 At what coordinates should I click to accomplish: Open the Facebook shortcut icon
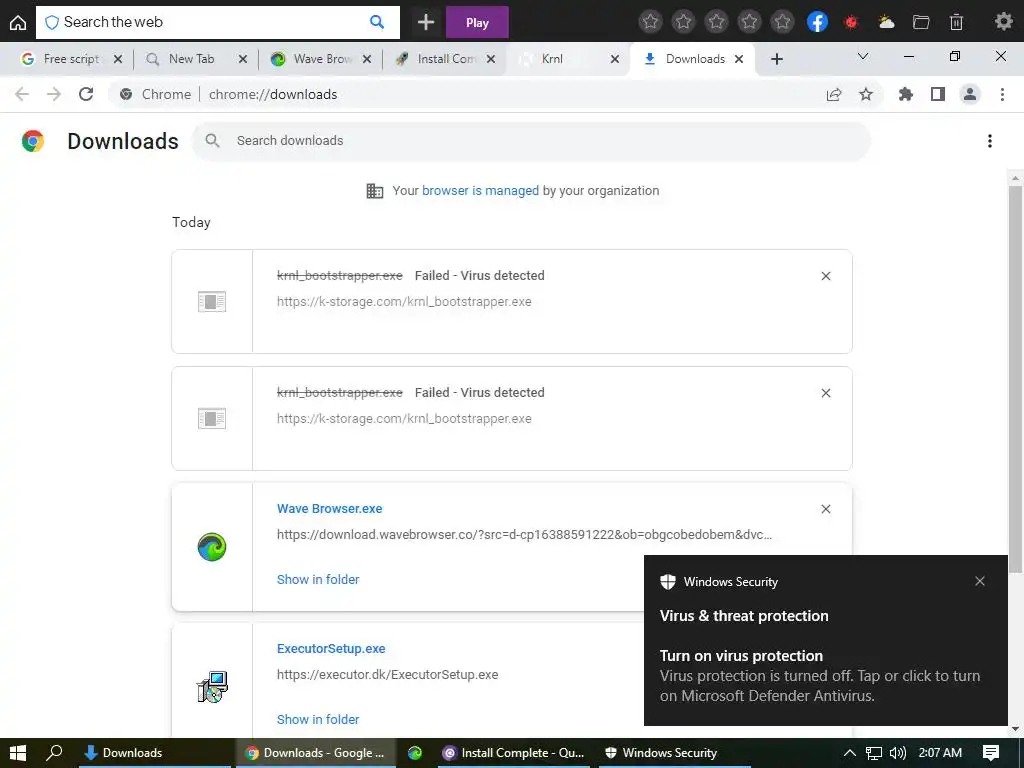pos(817,22)
